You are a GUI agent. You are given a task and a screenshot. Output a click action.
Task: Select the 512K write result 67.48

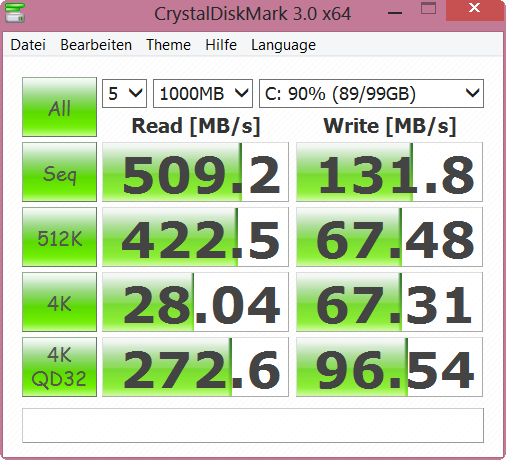point(389,237)
